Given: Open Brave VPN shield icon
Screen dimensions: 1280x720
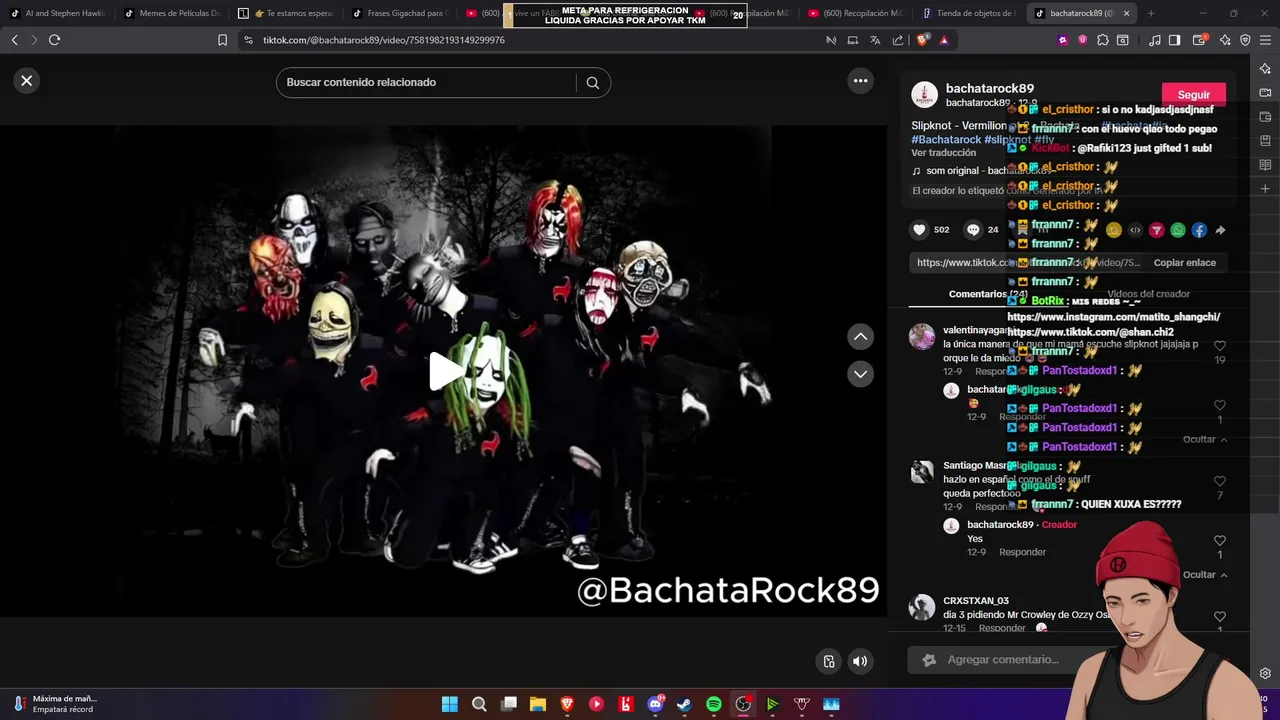Looking at the screenshot, I should [x=1245, y=40].
